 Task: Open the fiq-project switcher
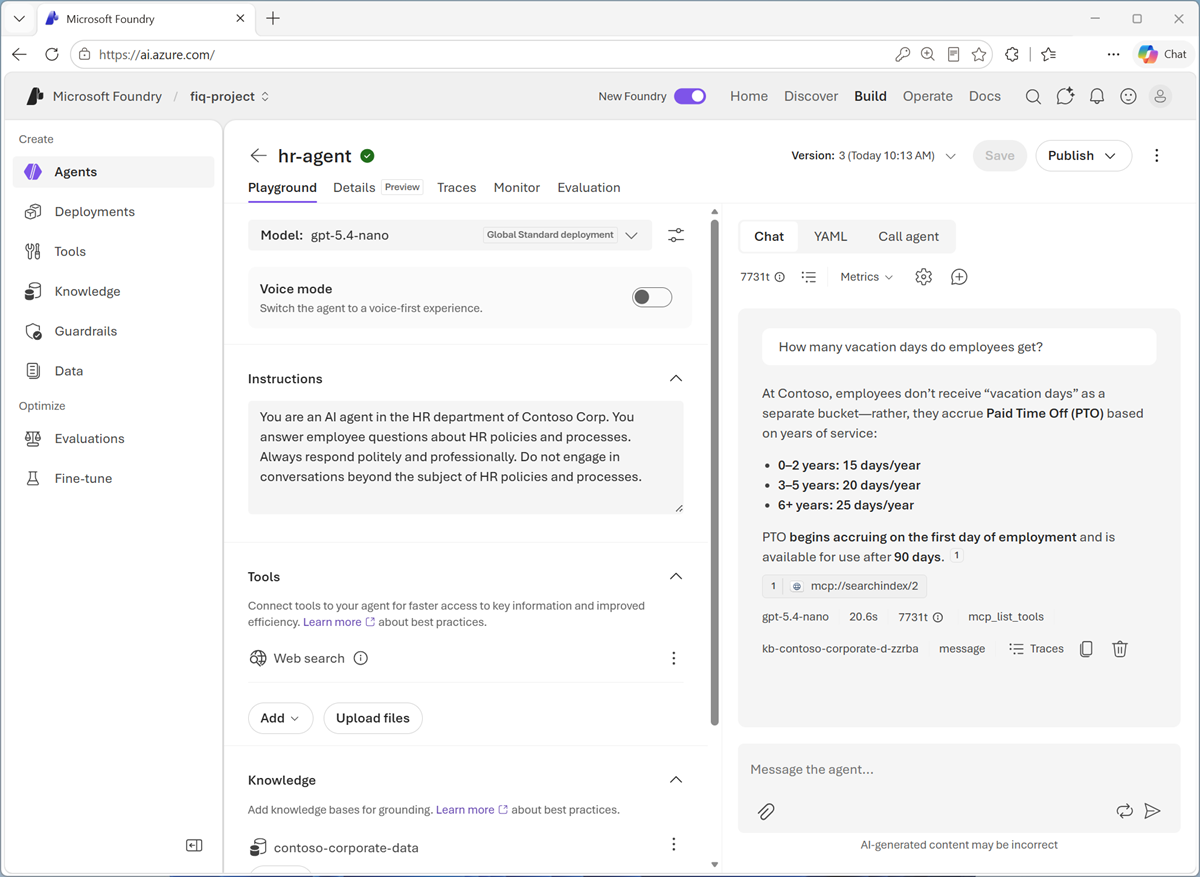point(230,97)
